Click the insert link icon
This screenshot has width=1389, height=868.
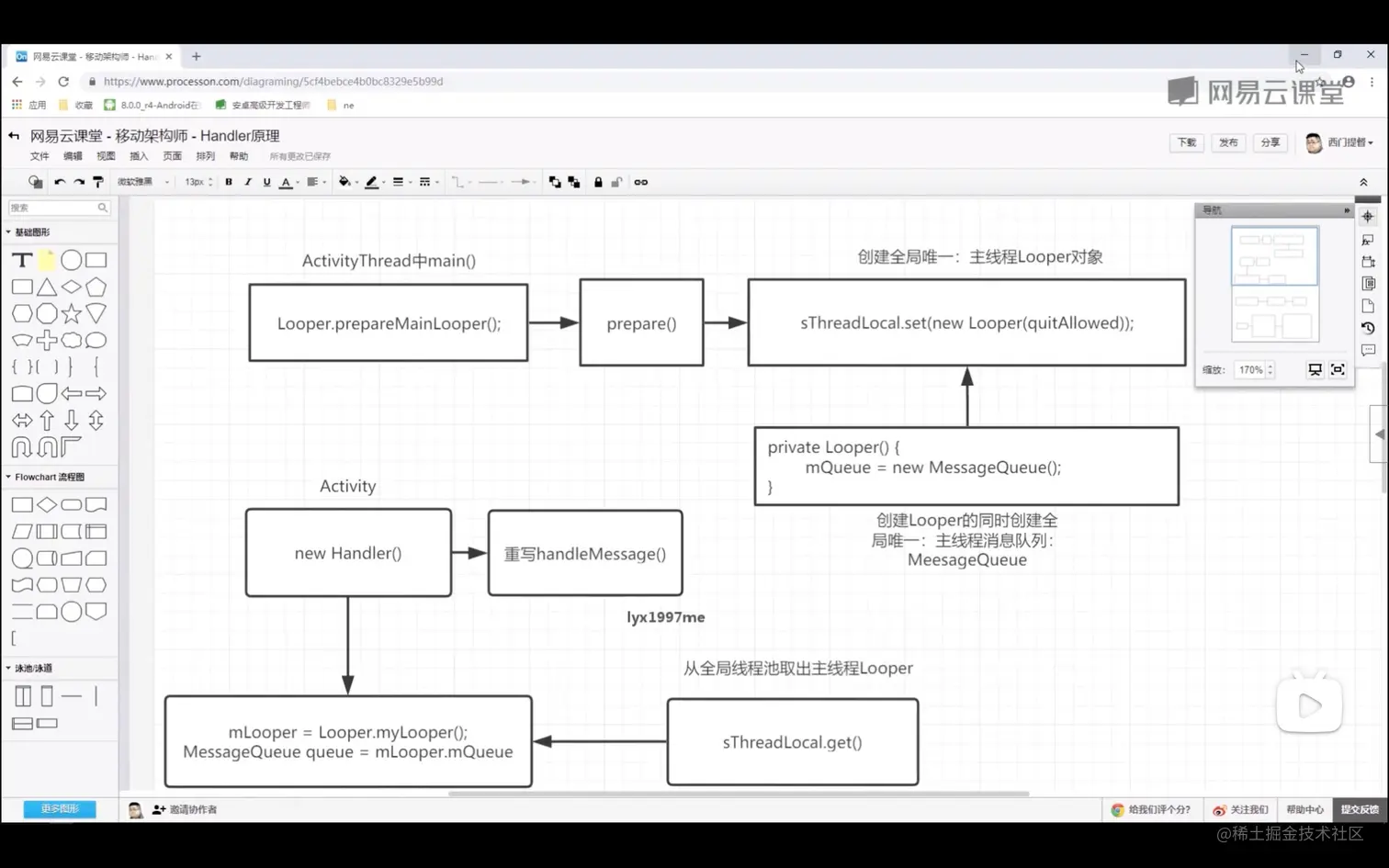(x=641, y=182)
